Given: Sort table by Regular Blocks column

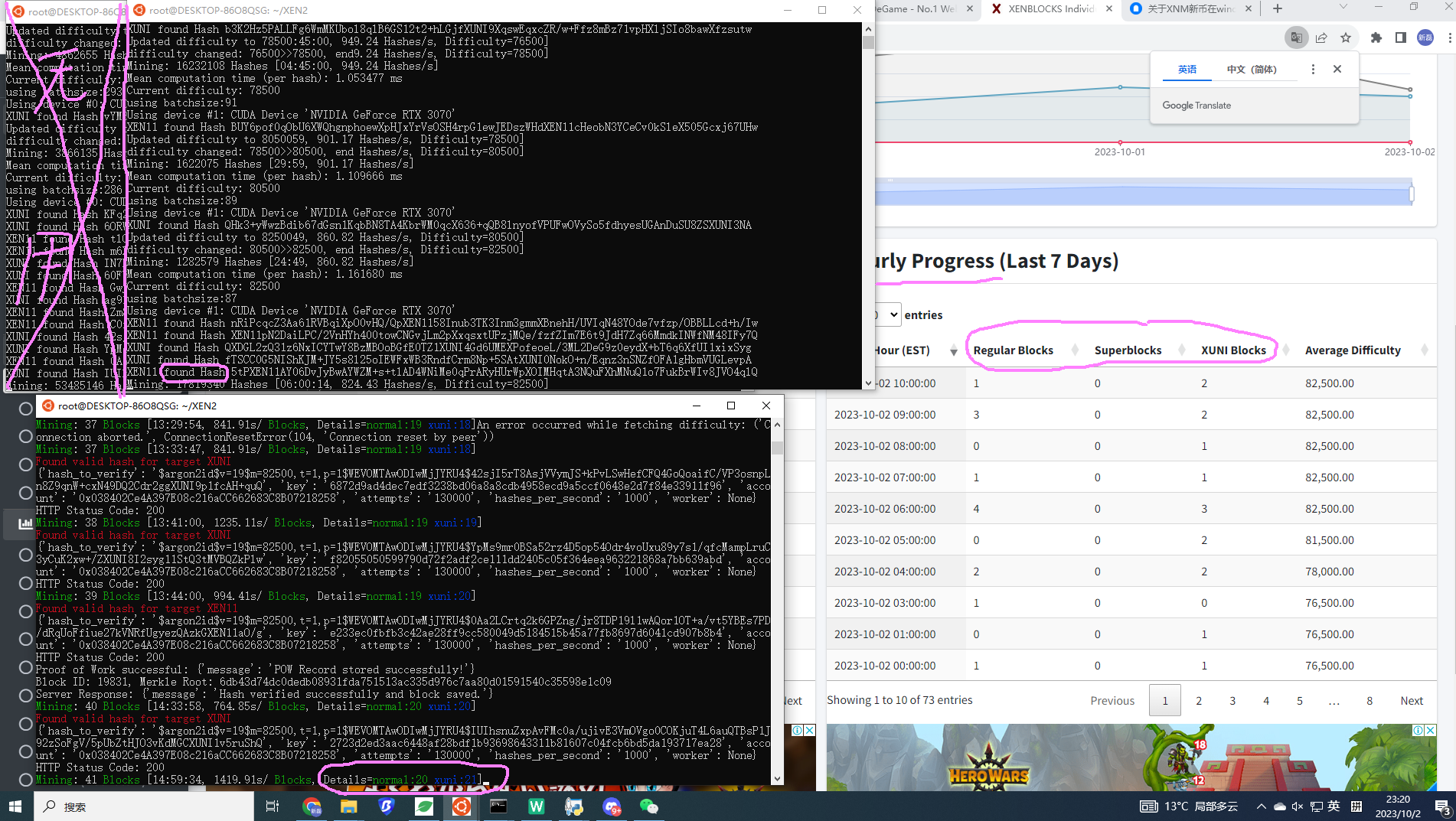Looking at the screenshot, I should [x=1026, y=350].
